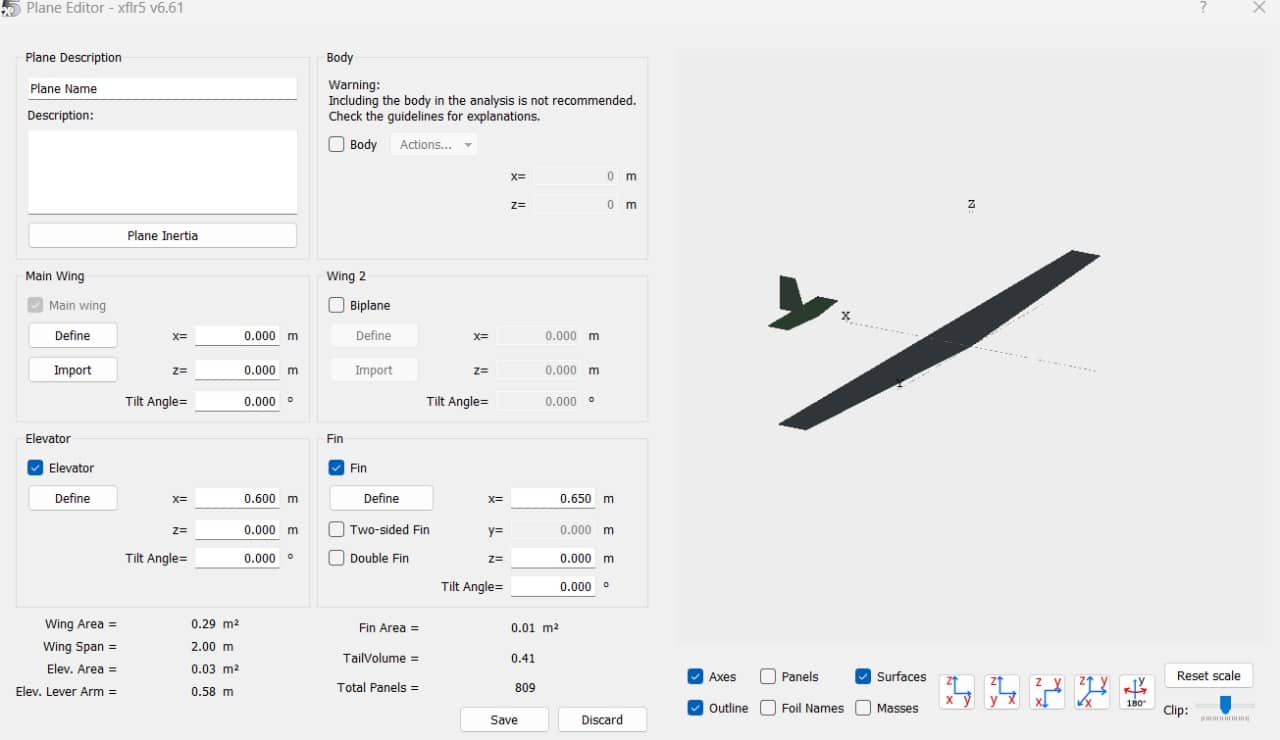Click the Clip slider handle
The image size is (1280, 740).
pos(1225,705)
